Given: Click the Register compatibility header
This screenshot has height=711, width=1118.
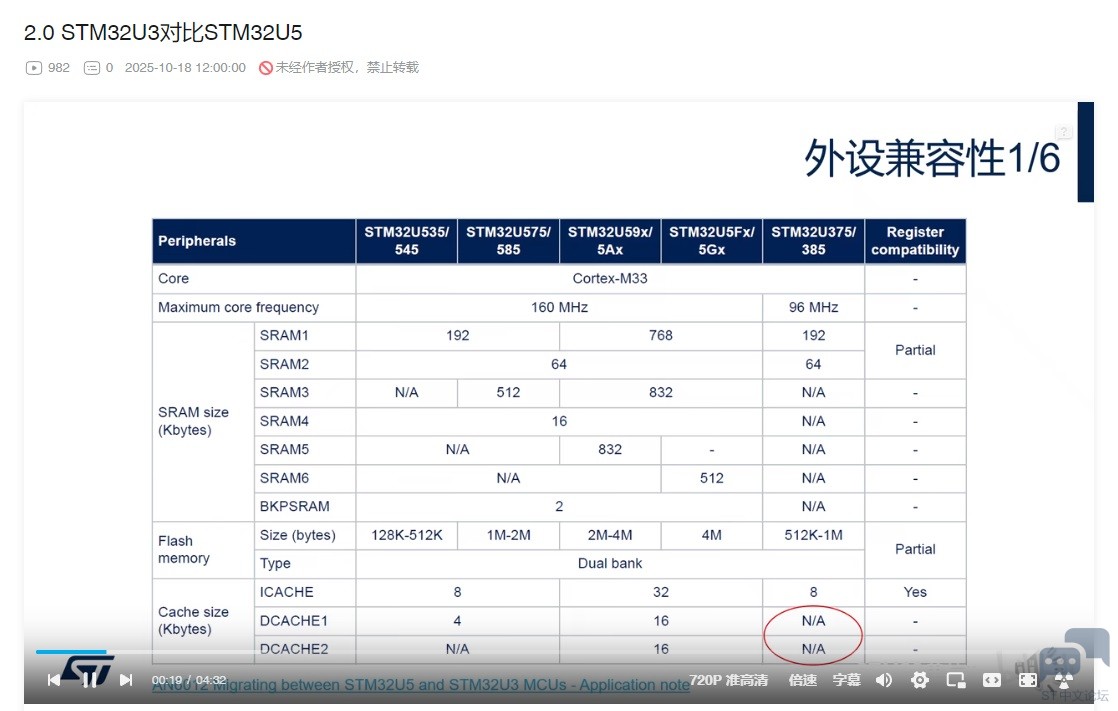Looking at the screenshot, I should [916, 241].
